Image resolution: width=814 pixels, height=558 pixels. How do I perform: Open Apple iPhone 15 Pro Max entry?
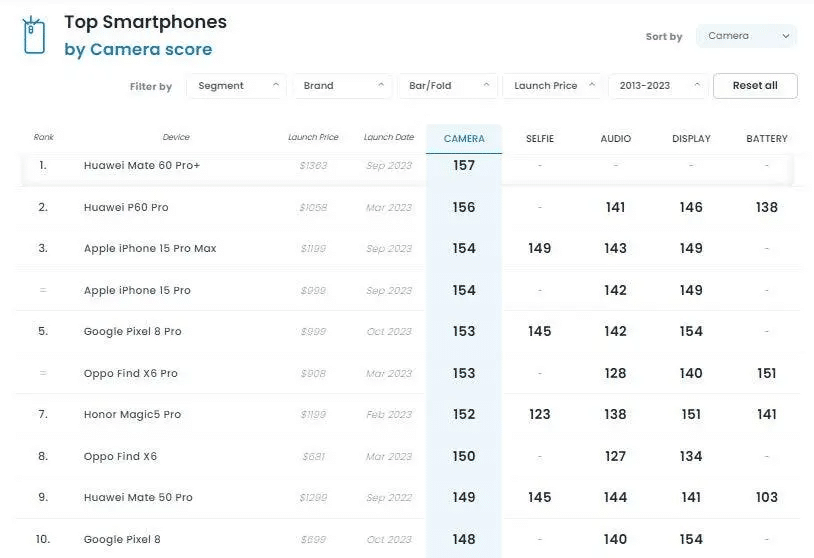(x=150, y=248)
